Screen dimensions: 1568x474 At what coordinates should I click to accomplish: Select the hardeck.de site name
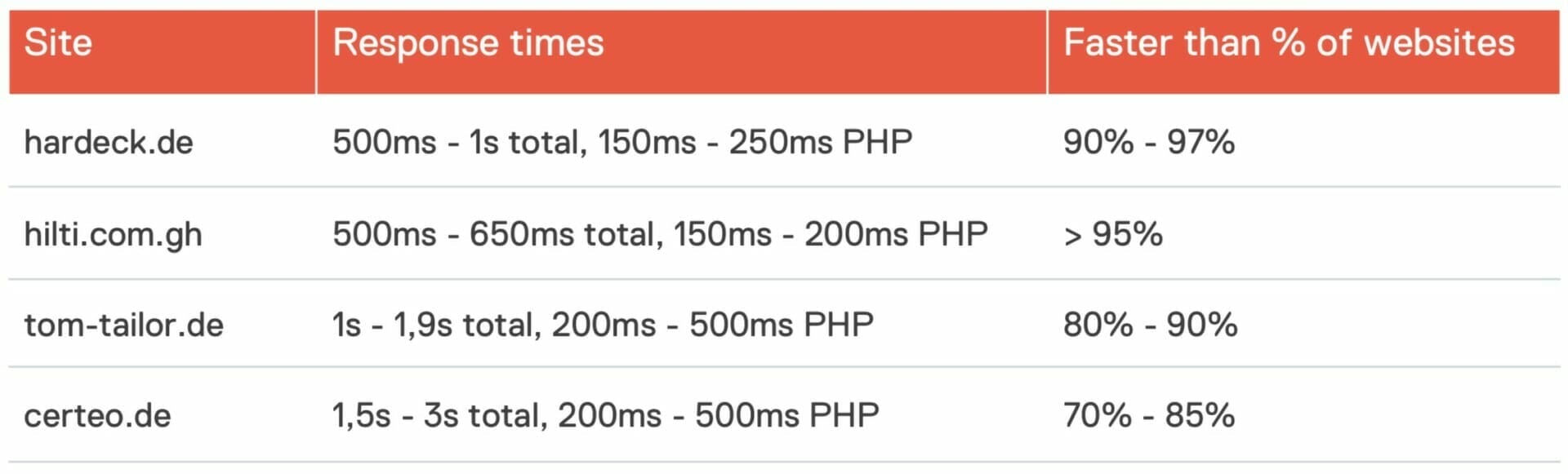click(109, 143)
